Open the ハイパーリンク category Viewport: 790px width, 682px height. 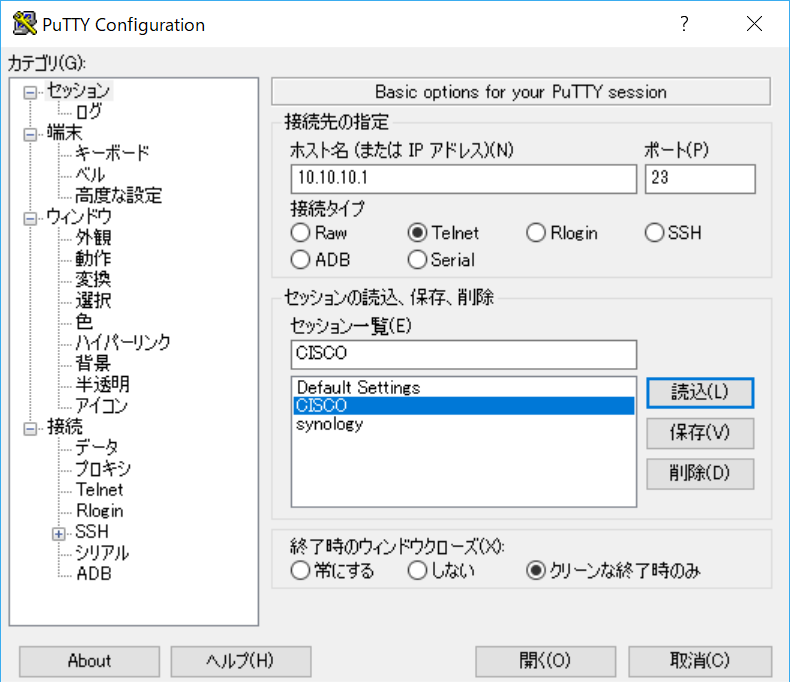pos(123,343)
